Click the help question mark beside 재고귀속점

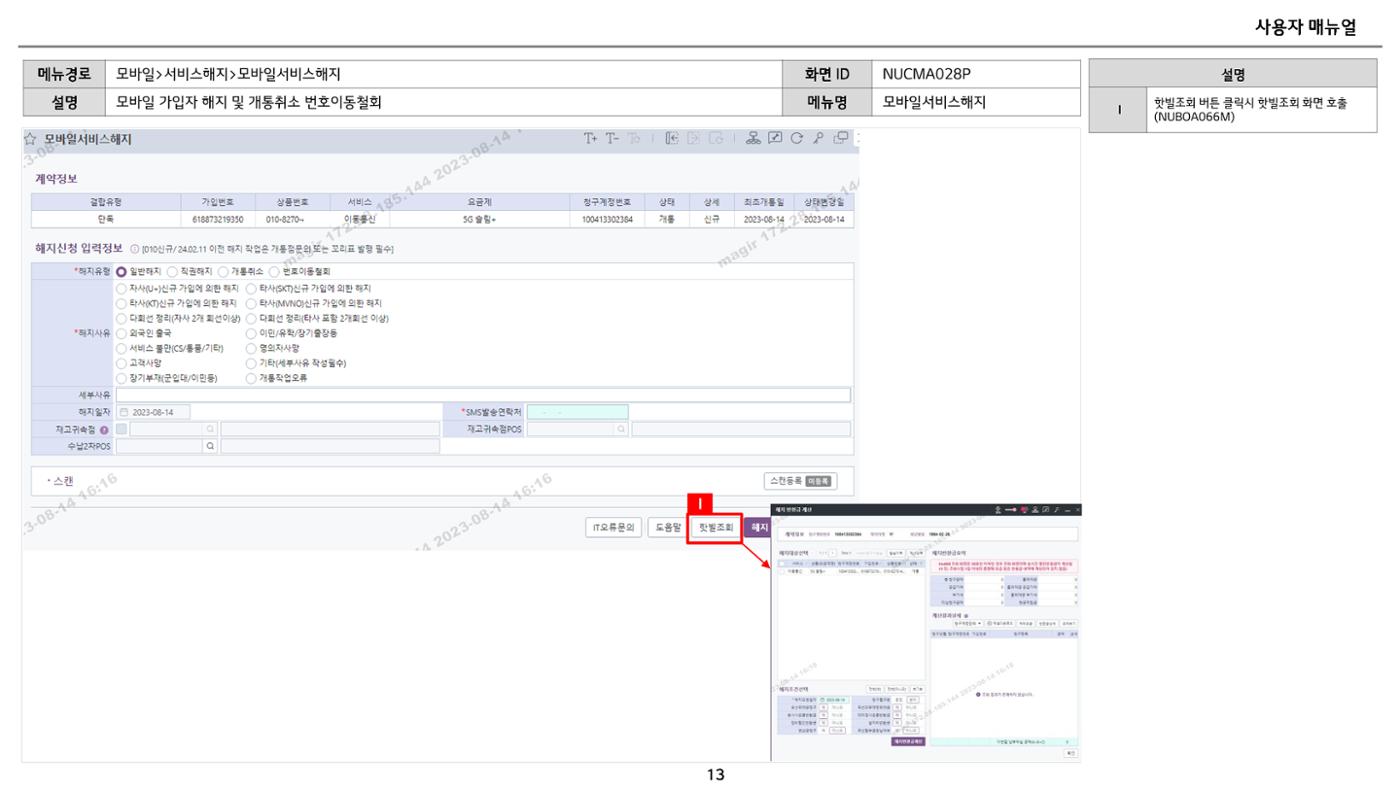click(x=104, y=429)
